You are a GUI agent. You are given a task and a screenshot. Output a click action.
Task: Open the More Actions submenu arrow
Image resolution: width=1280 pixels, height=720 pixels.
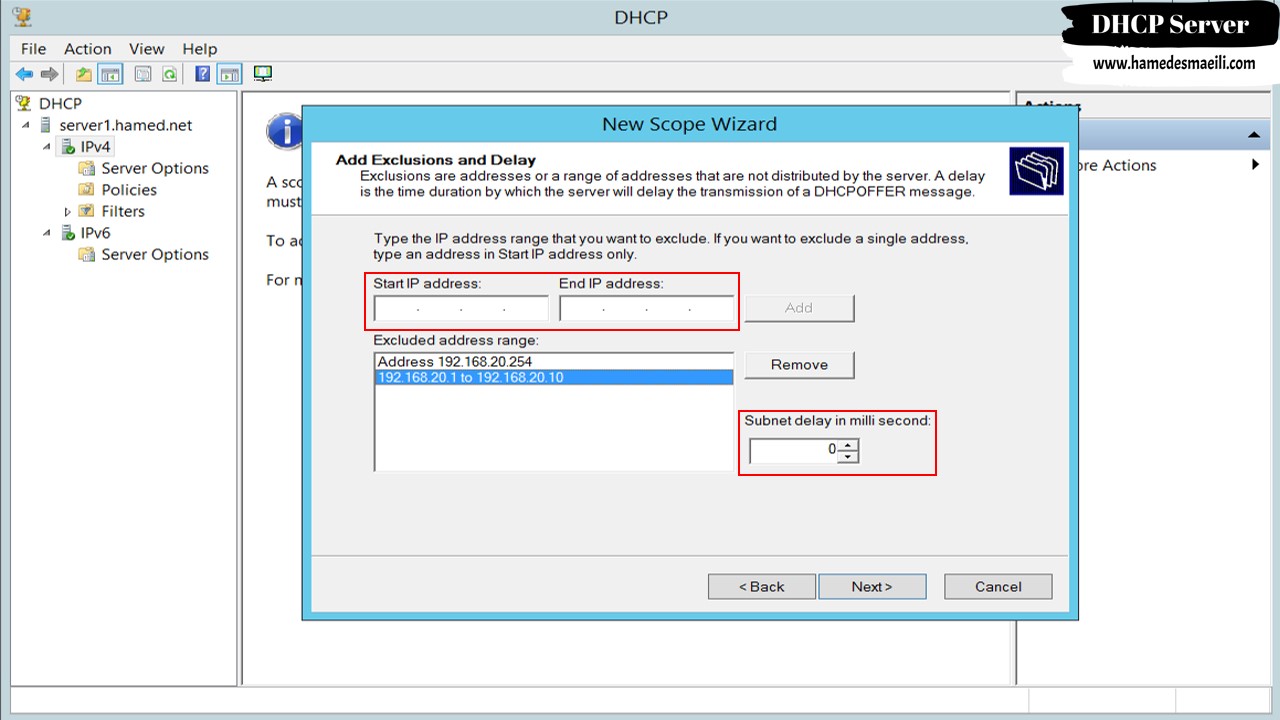pos(1256,165)
